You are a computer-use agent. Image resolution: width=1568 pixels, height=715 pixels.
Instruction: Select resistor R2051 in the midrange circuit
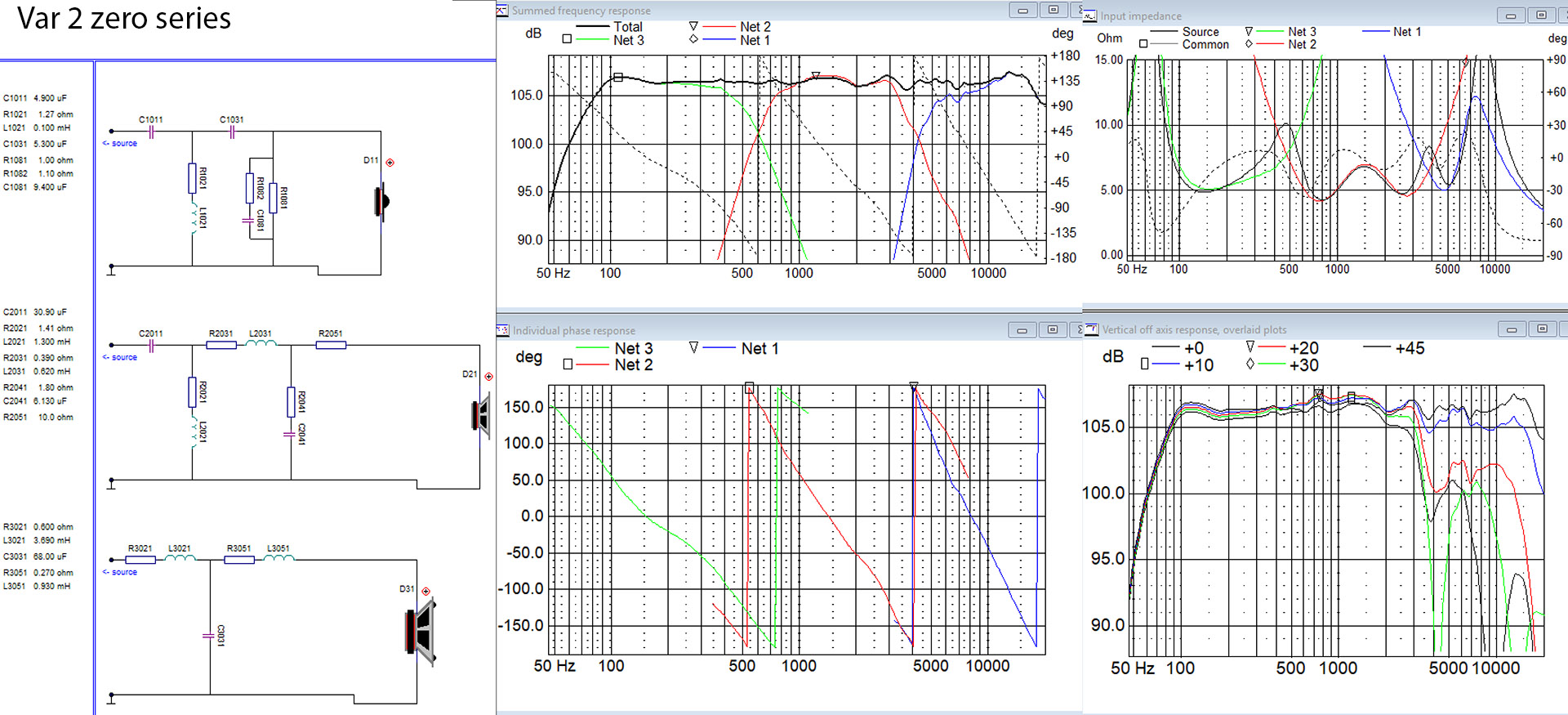click(x=330, y=345)
